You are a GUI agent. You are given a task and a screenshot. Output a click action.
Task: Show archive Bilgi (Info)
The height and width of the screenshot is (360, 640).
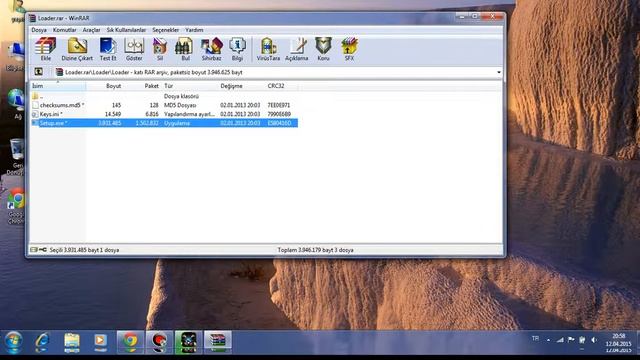tap(237, 49)
